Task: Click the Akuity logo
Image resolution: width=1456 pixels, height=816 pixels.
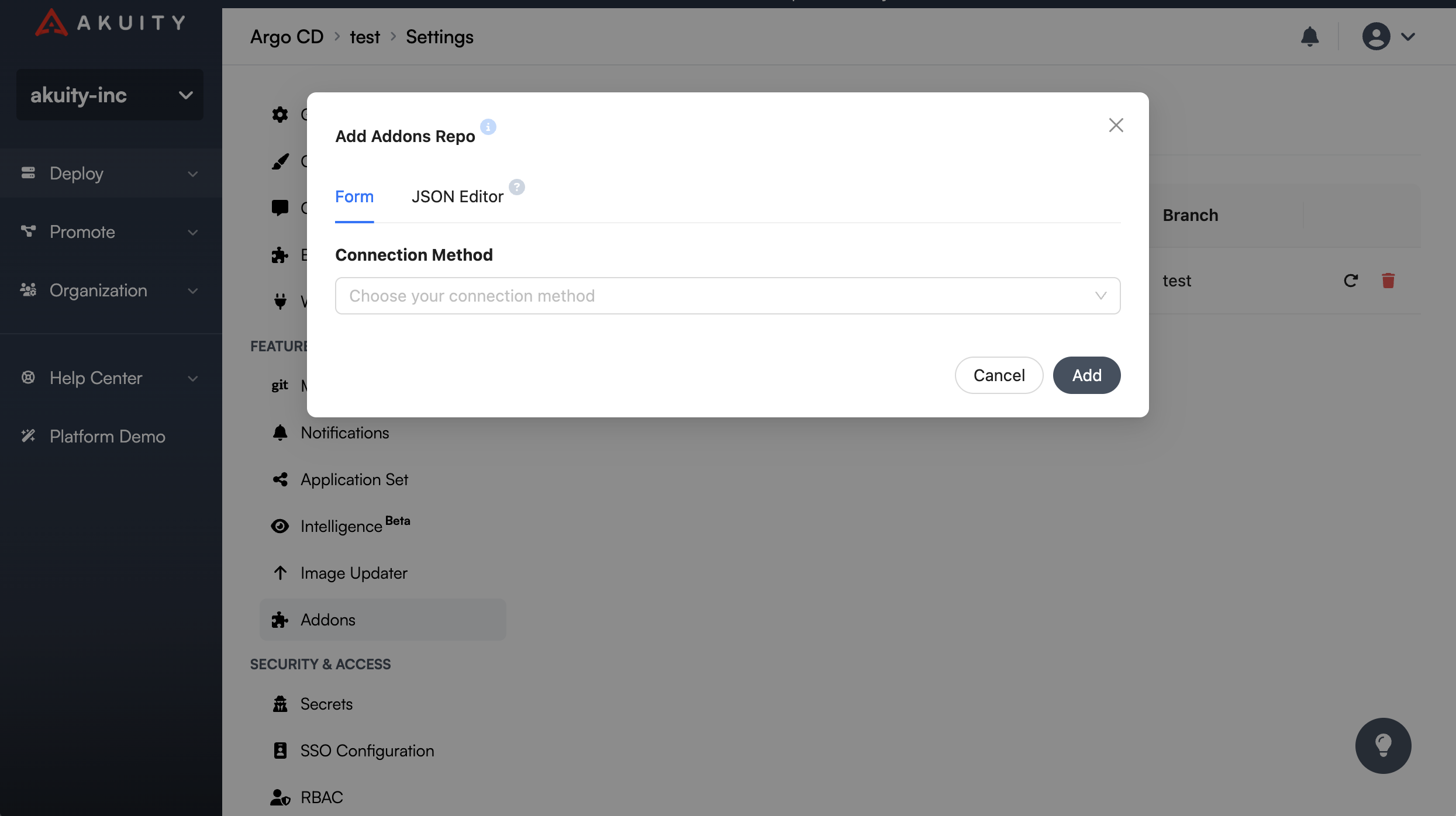Action: click(111, 23)
